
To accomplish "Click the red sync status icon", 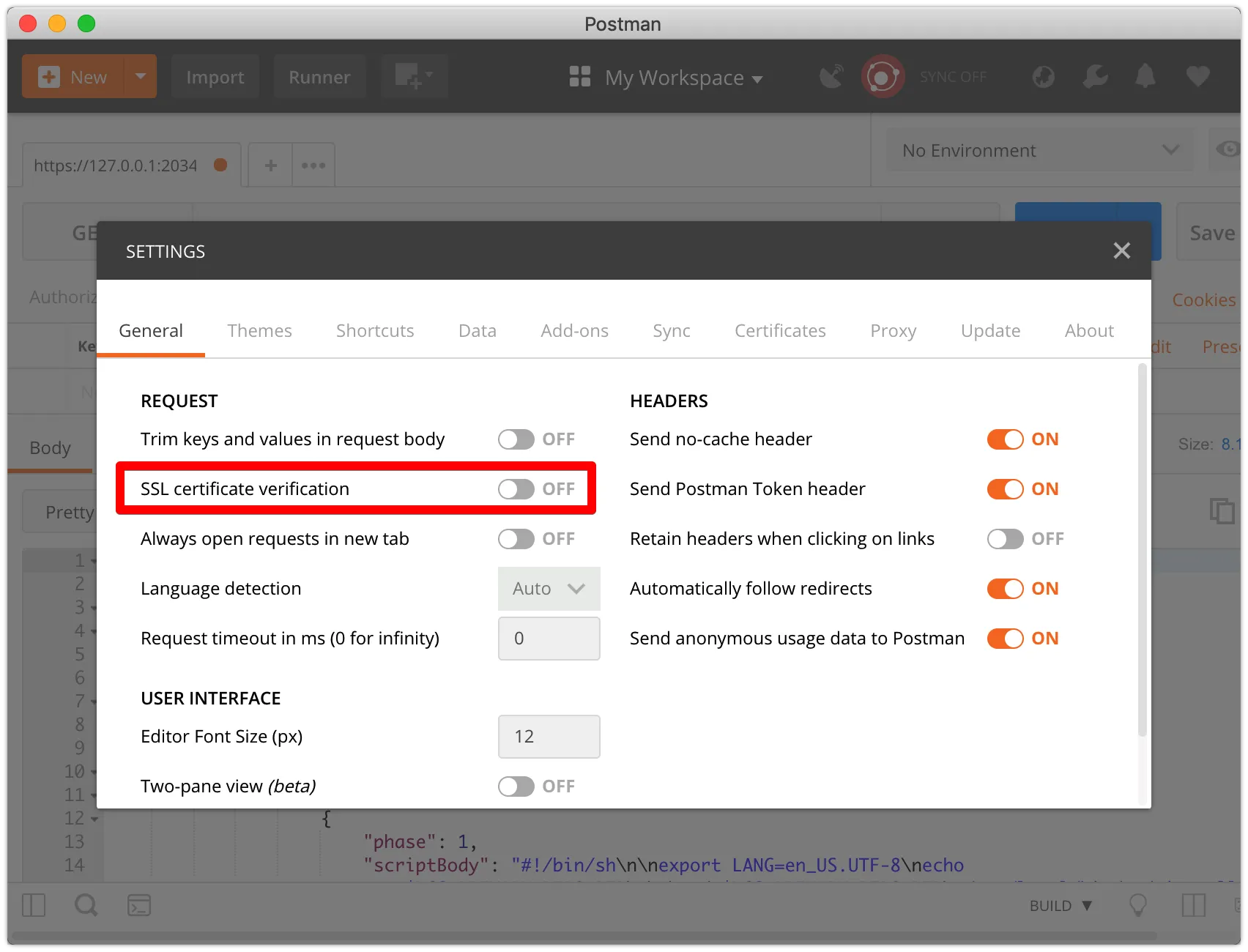I will [883, 76].
